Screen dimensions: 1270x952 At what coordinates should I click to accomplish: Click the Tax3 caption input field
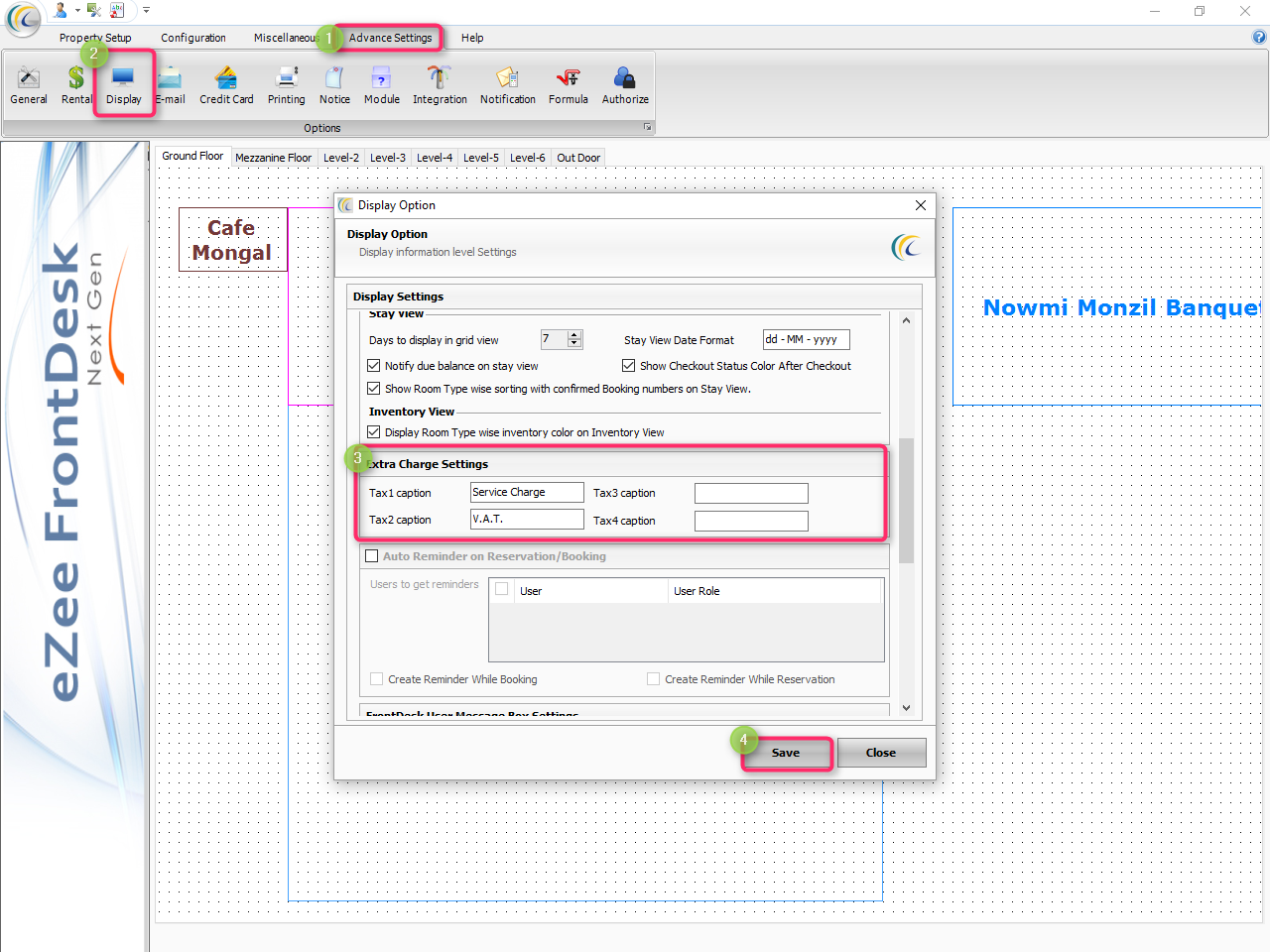tap(751, 493)
